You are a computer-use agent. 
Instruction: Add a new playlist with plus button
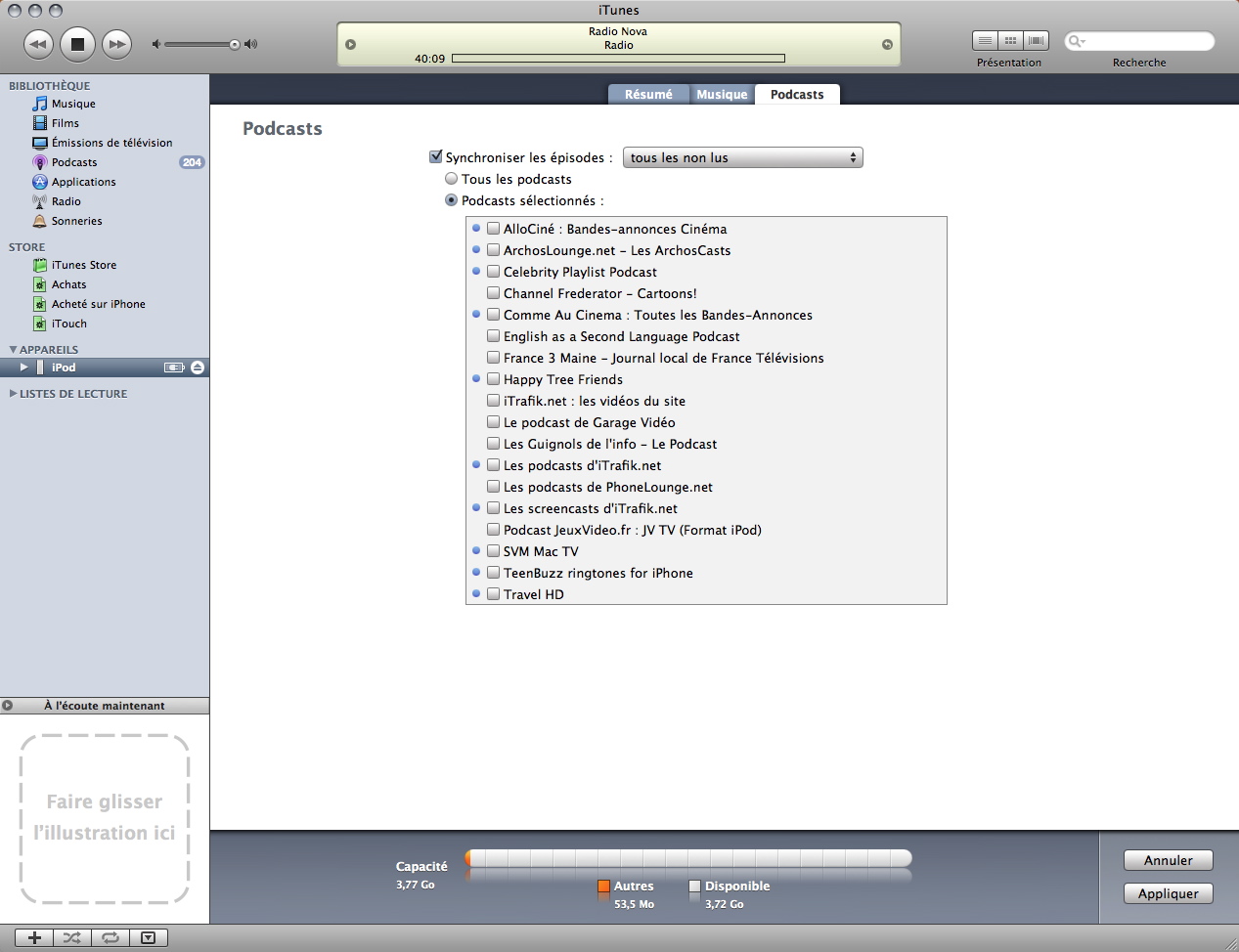tap(34, 937)
